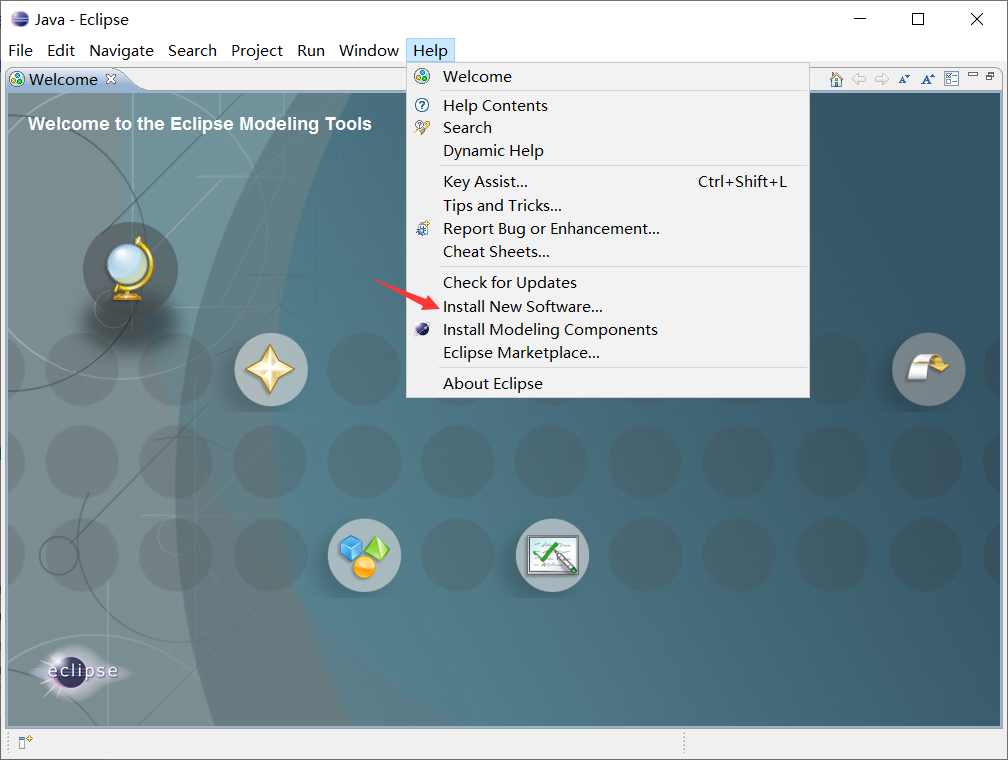Close the Eclipse window
1008x760 pixels.
[x=976, y=19]
